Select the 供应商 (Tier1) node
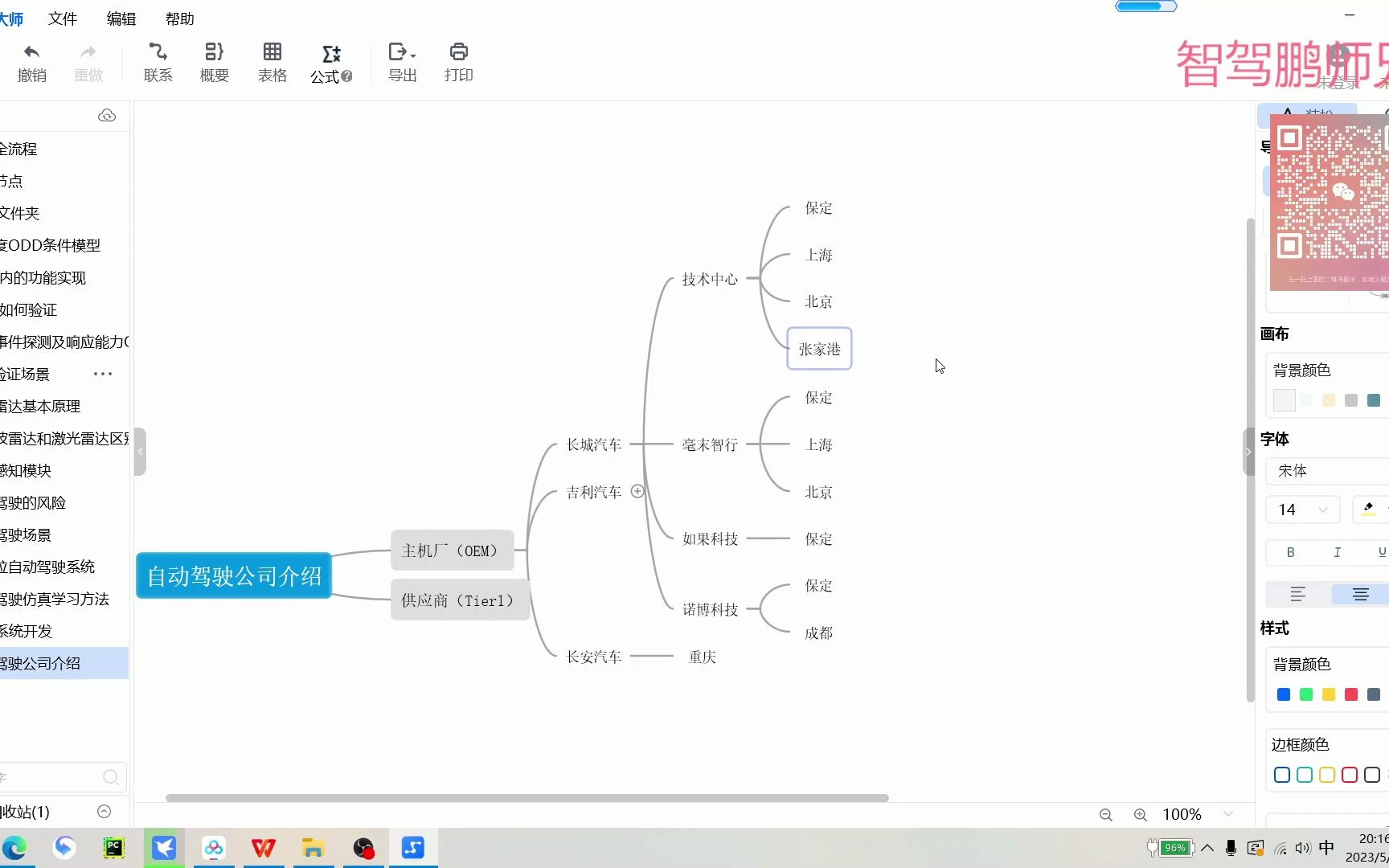This screenshot has width=1389, height=868. (x=460, y=600)
